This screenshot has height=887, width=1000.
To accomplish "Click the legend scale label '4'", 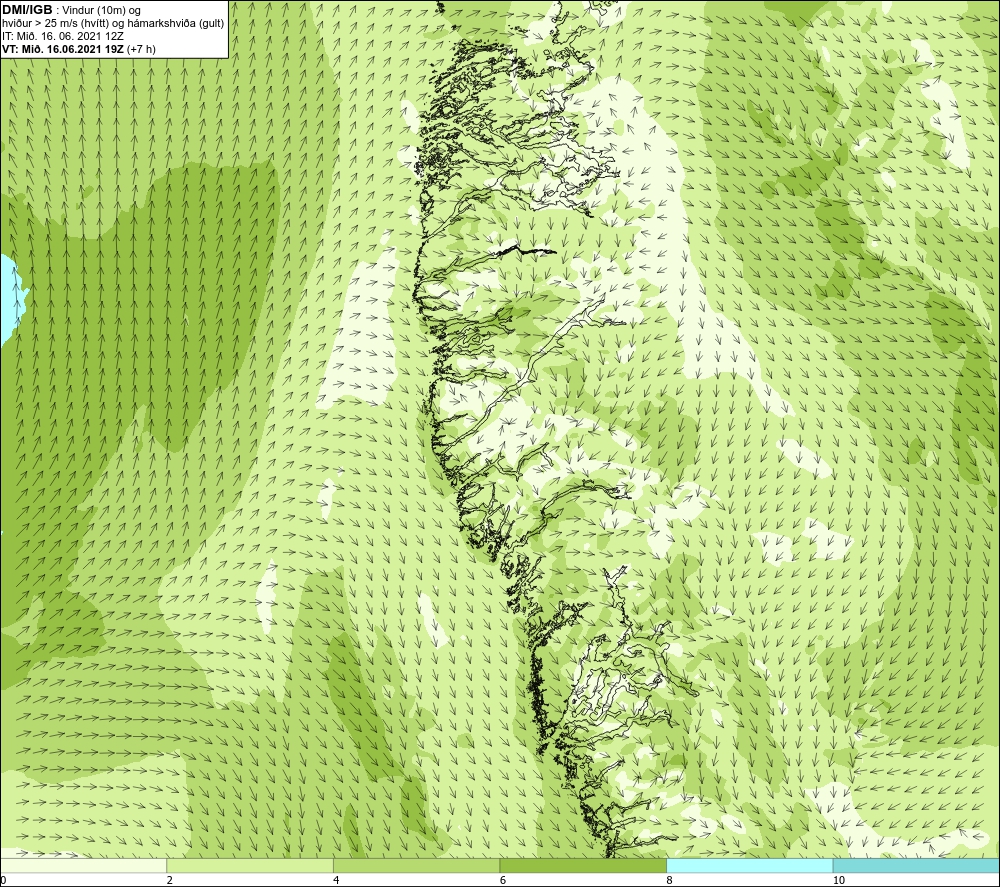I will (336, 881).
